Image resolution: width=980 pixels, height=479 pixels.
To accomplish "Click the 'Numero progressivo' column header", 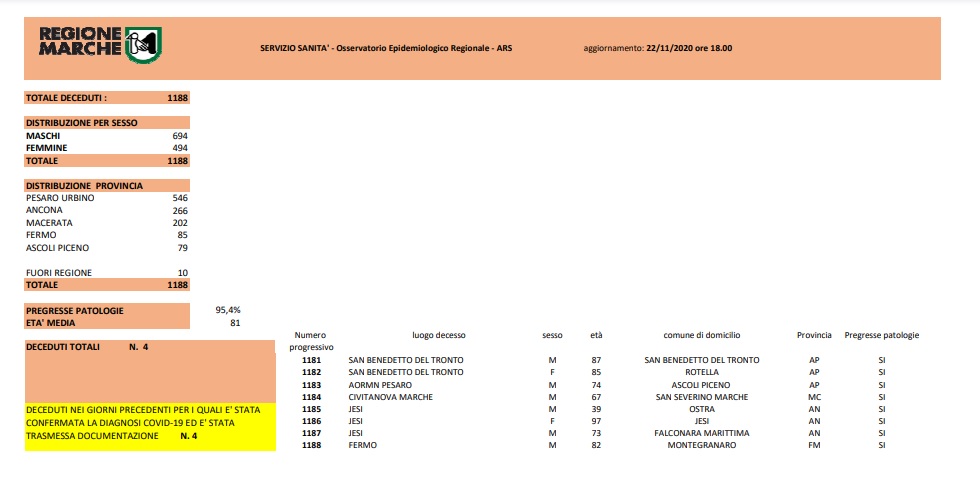I will [311, 341].
